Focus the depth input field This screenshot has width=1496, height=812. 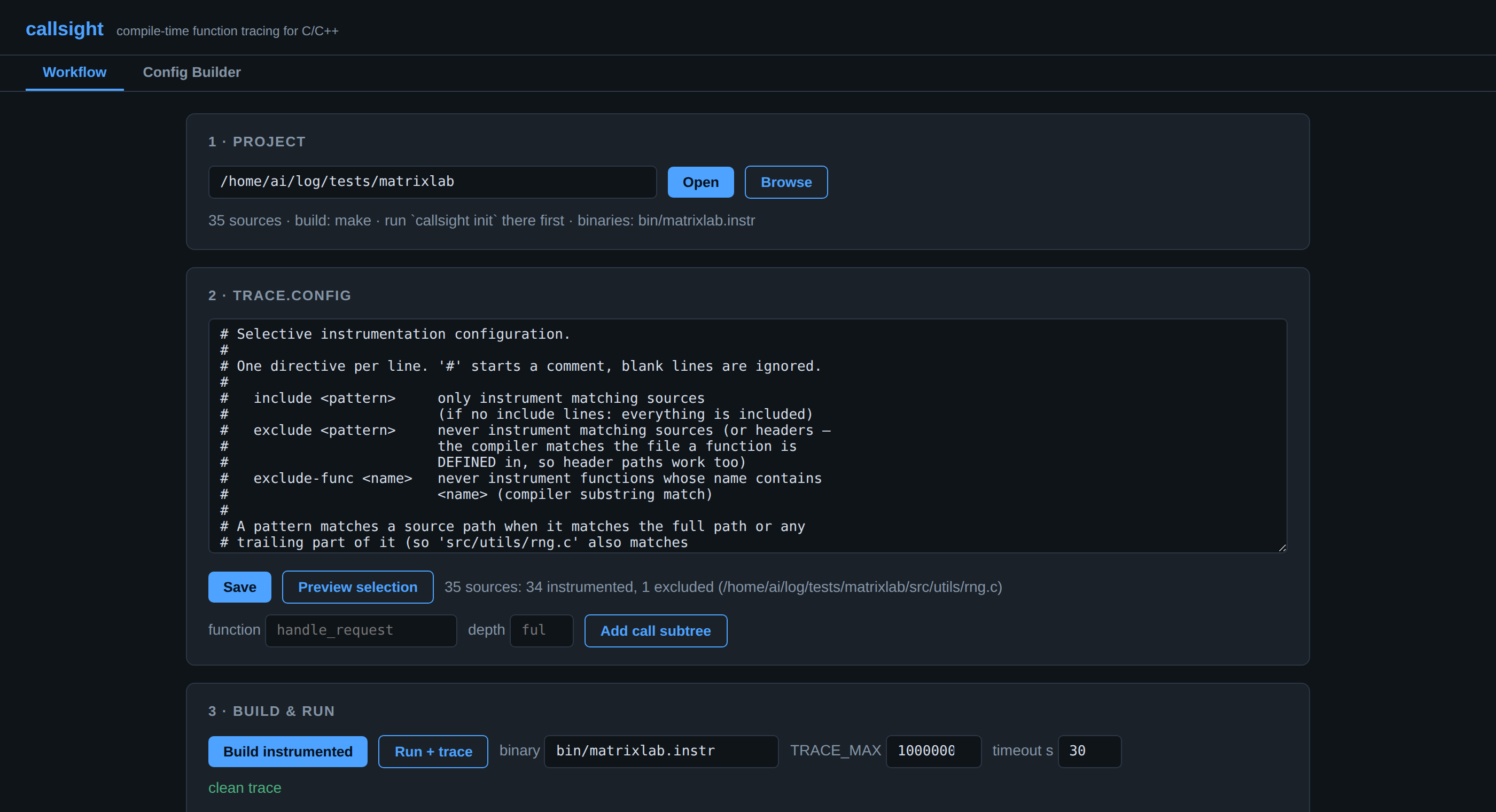point(541,630)
